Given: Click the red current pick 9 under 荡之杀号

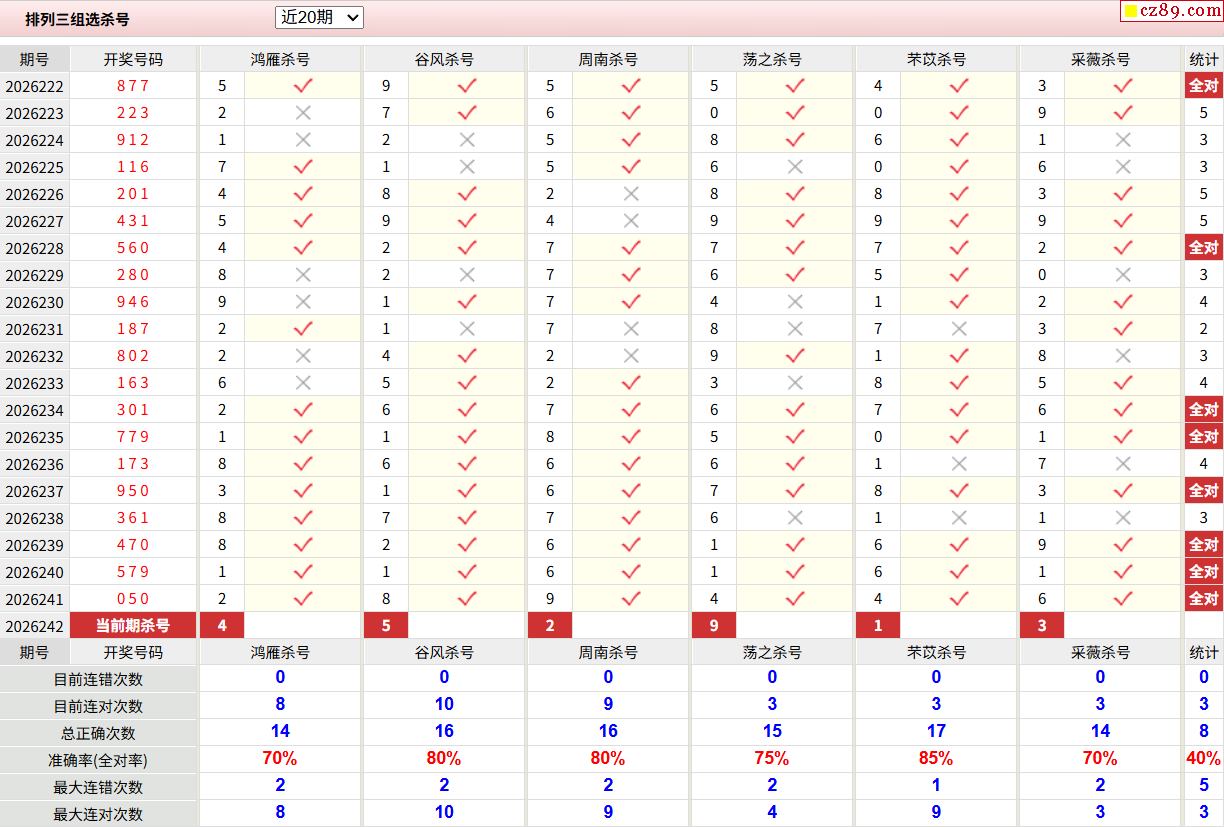Looking at the screenshot, I should tap(714, 626).
